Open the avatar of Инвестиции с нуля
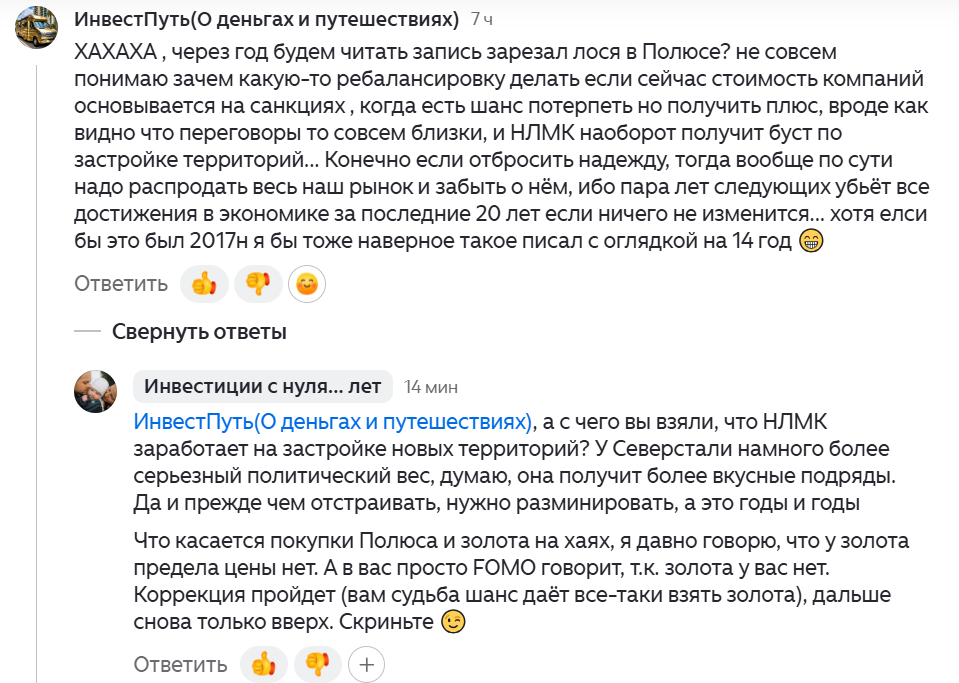 click(x=95, y=390)
